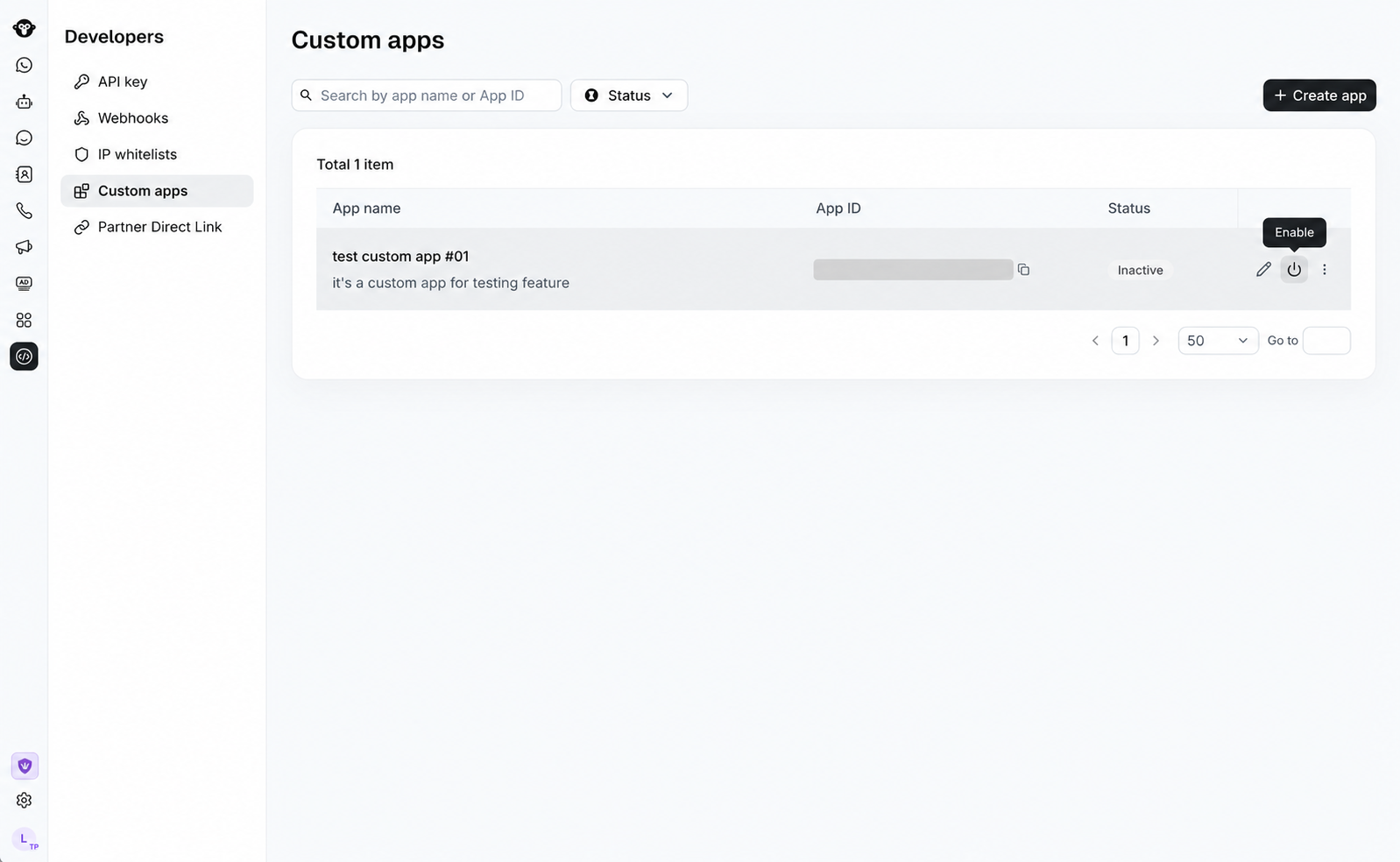Click the description "it's a custom app for testing feature"
Screen dimensions: 1400x862
coord(450,283)
